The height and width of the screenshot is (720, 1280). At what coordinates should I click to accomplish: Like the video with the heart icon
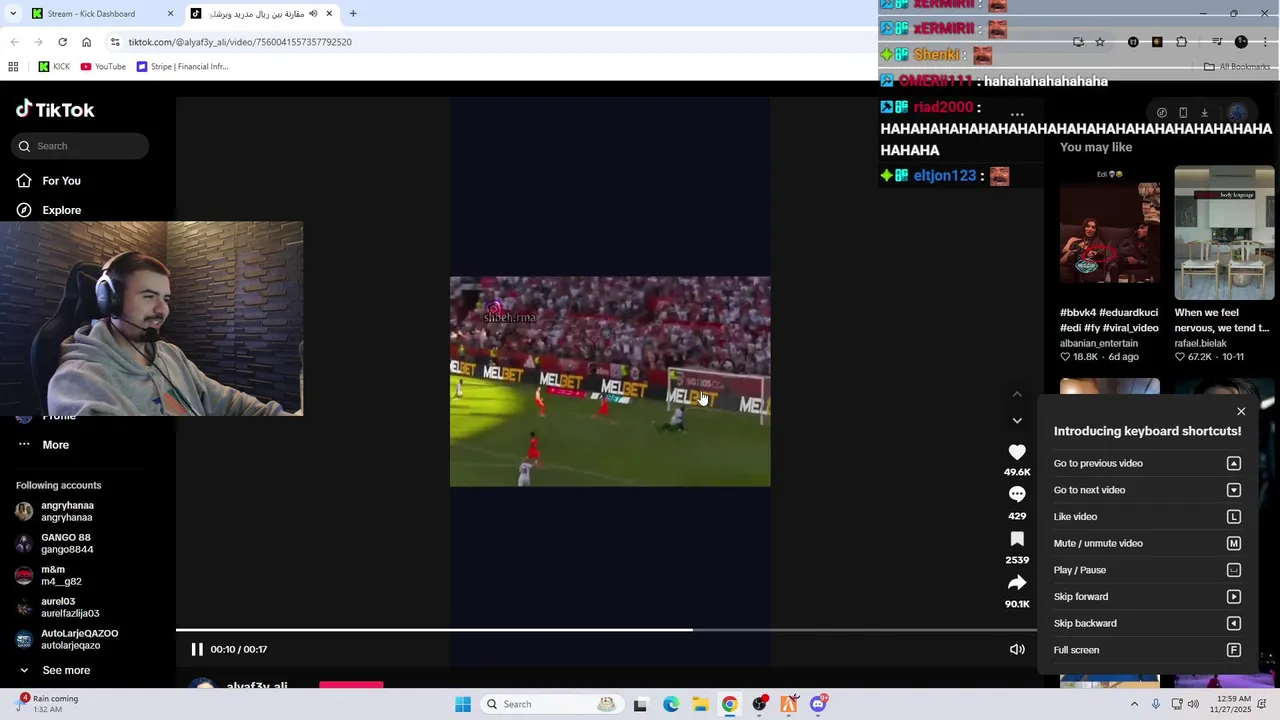1017,452
